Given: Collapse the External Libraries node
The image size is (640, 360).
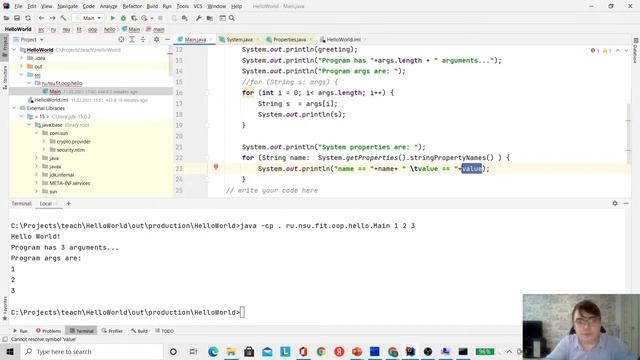Looking at the screenshot, I should pos(14,108).
